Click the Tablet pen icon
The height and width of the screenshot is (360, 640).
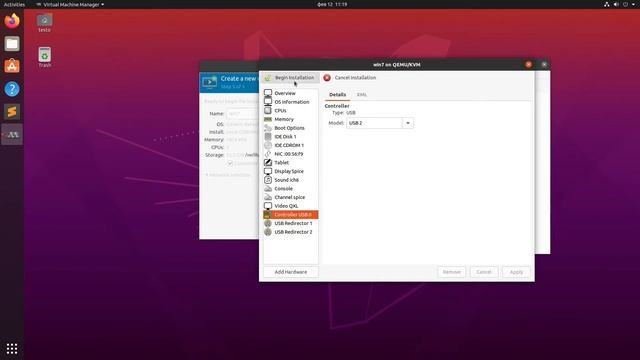(268, 162)
